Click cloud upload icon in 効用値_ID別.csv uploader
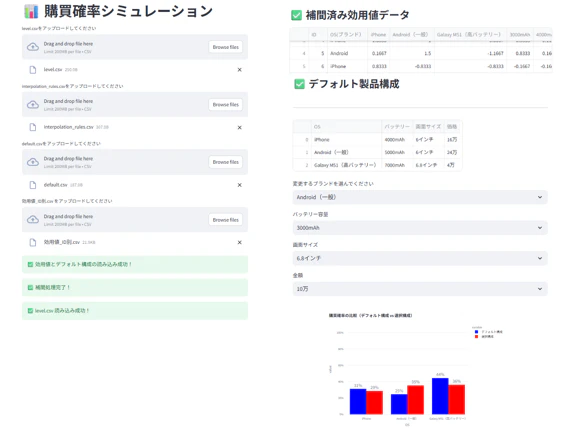The height and width of the screenshot is (434, 581). (x=33, y=219)
